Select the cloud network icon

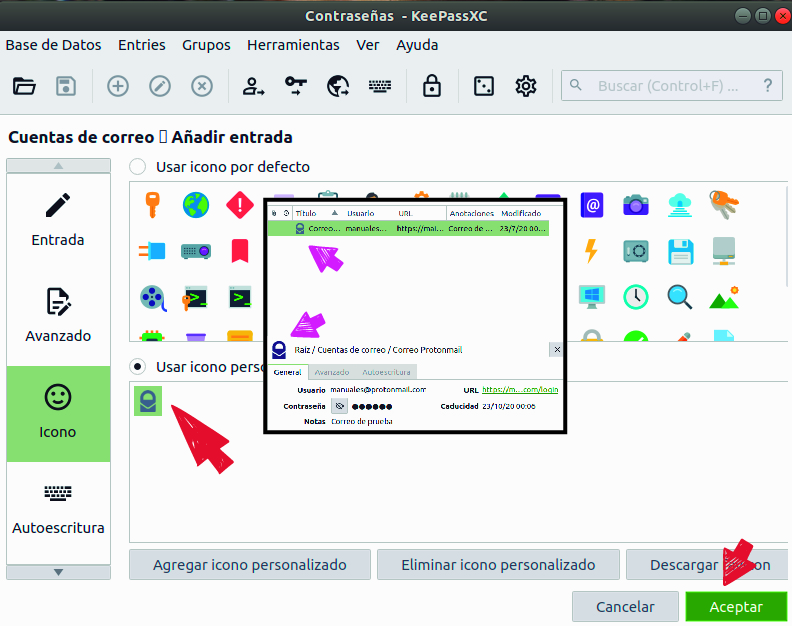[x=680, y=205]
